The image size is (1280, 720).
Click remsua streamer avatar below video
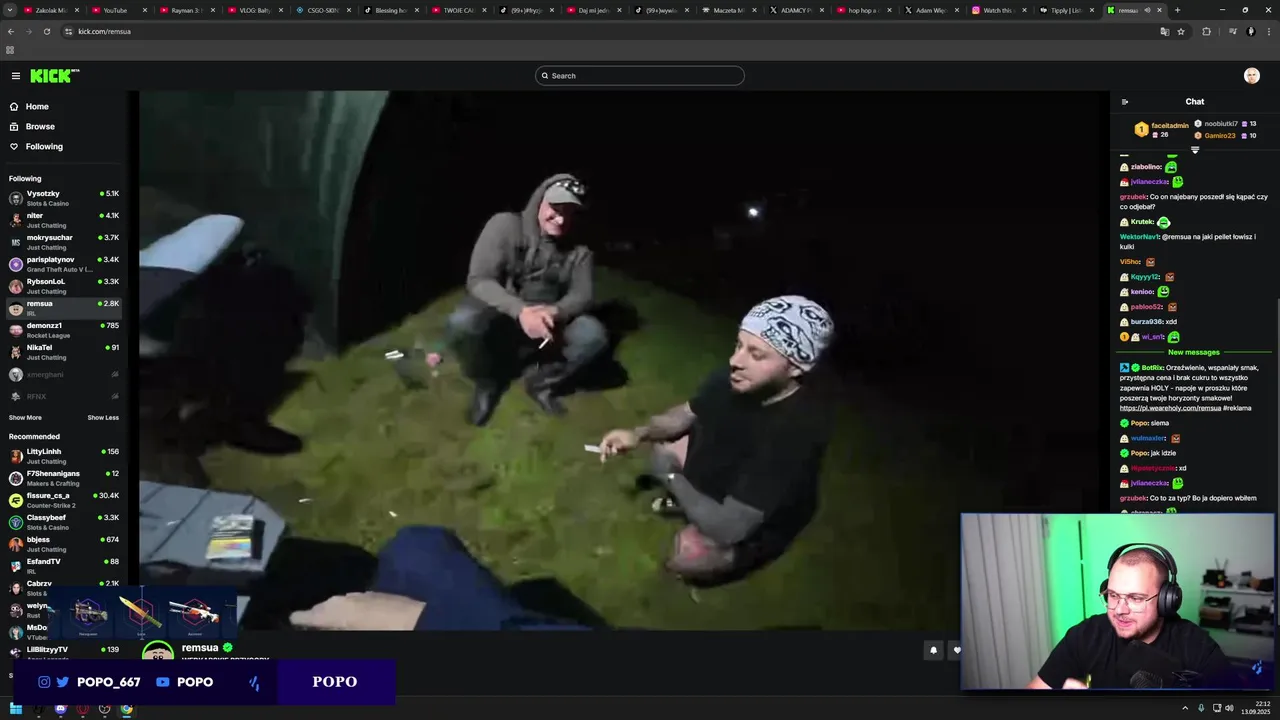[158, 651]
